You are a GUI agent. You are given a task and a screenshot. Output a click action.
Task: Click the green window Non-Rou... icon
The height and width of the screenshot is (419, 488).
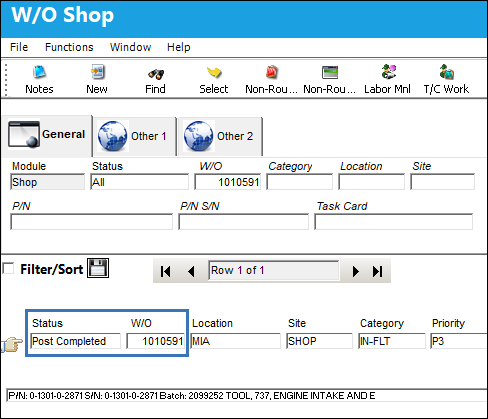pos(330,72)
